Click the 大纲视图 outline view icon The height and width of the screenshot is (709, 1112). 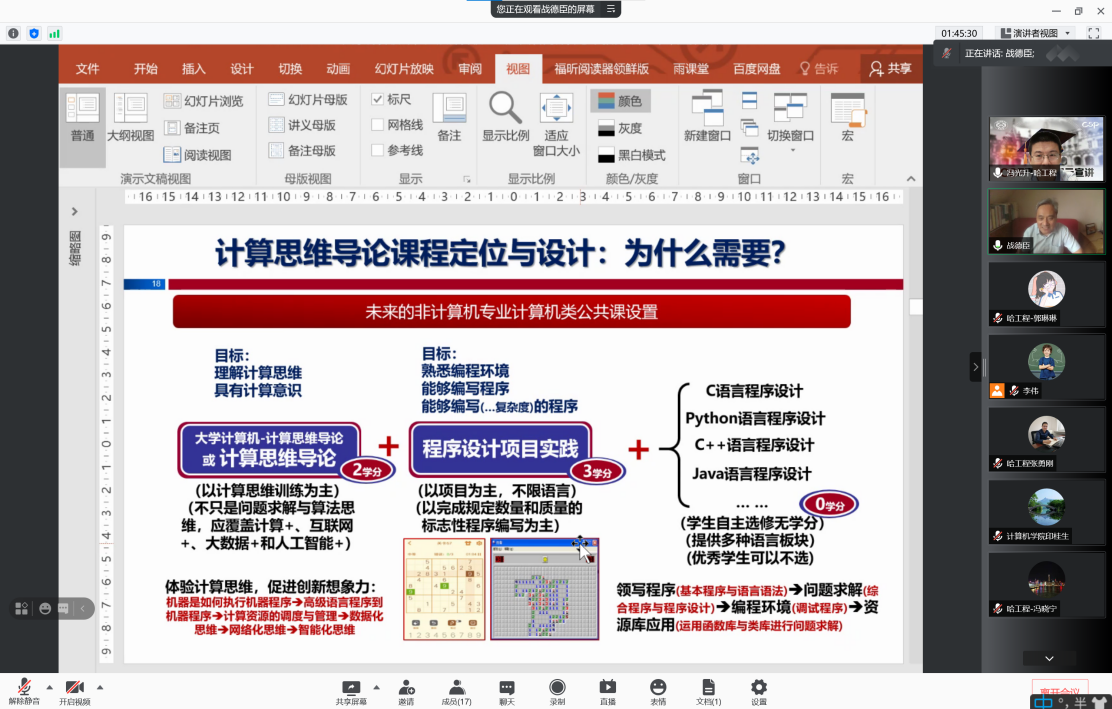[130, 108]
